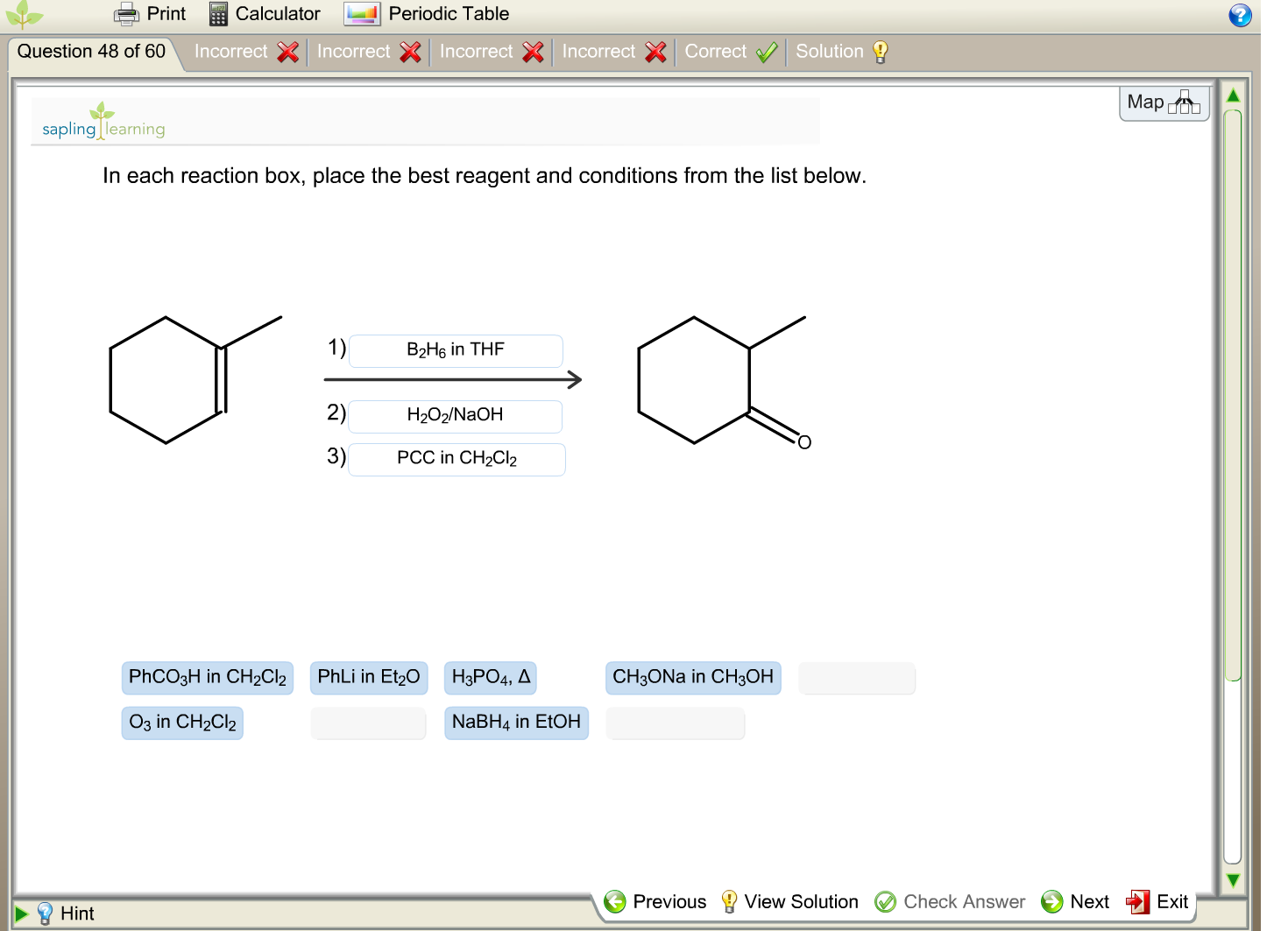Launch the Calculator tool
The height and width of the screenshot is (931, 1288).
coord(264,13)
